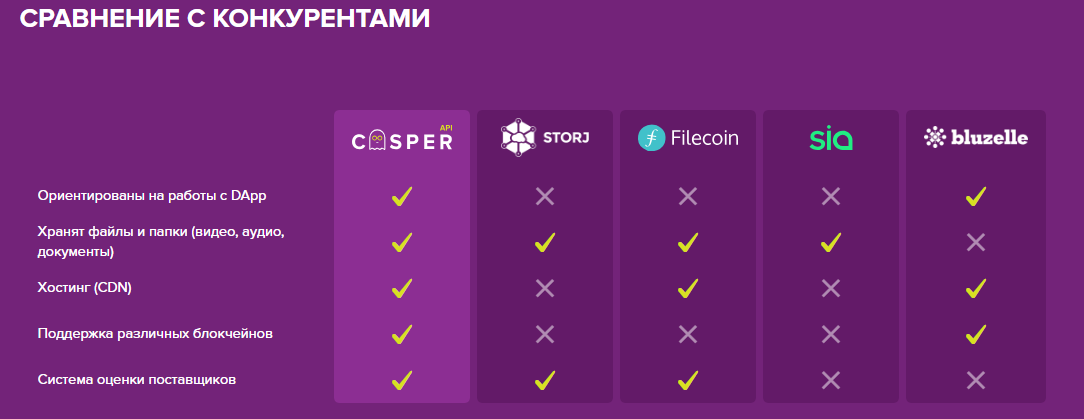
Task: Click Filecoin checkmark in Хостинг (CDN) row
Action: click(687, 288)
